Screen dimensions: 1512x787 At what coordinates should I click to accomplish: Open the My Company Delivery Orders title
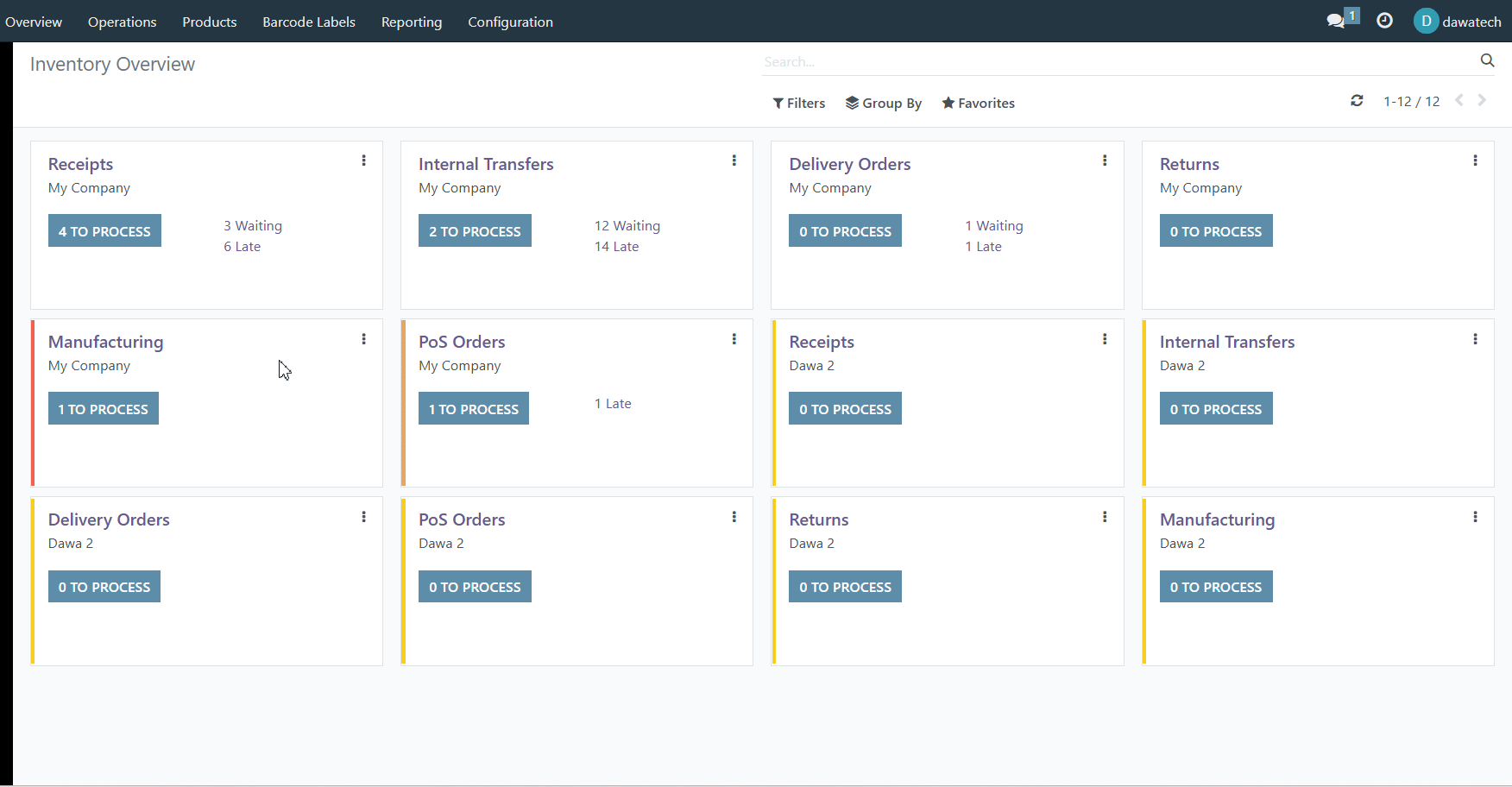coord(850,164)
